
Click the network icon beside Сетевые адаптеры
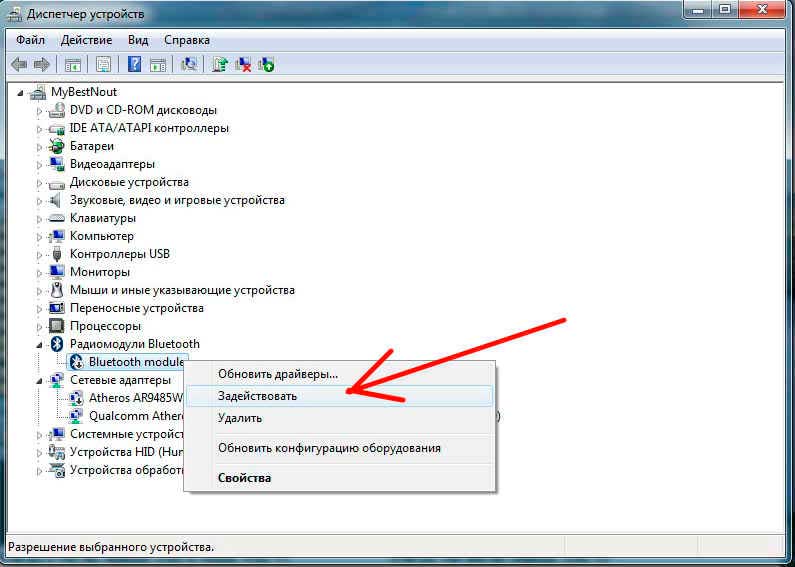tap(56, 380)
